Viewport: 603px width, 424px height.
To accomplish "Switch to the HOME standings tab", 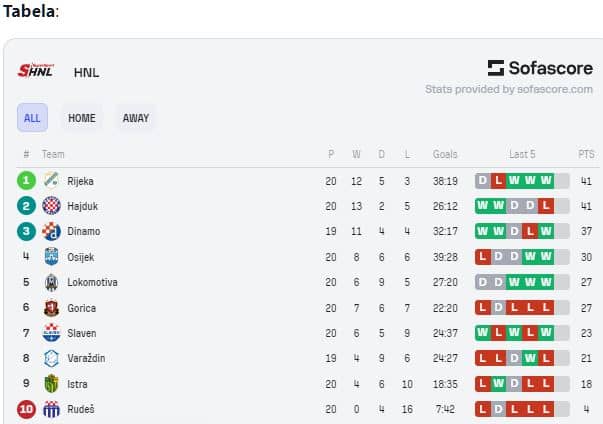I will point(82,118).
